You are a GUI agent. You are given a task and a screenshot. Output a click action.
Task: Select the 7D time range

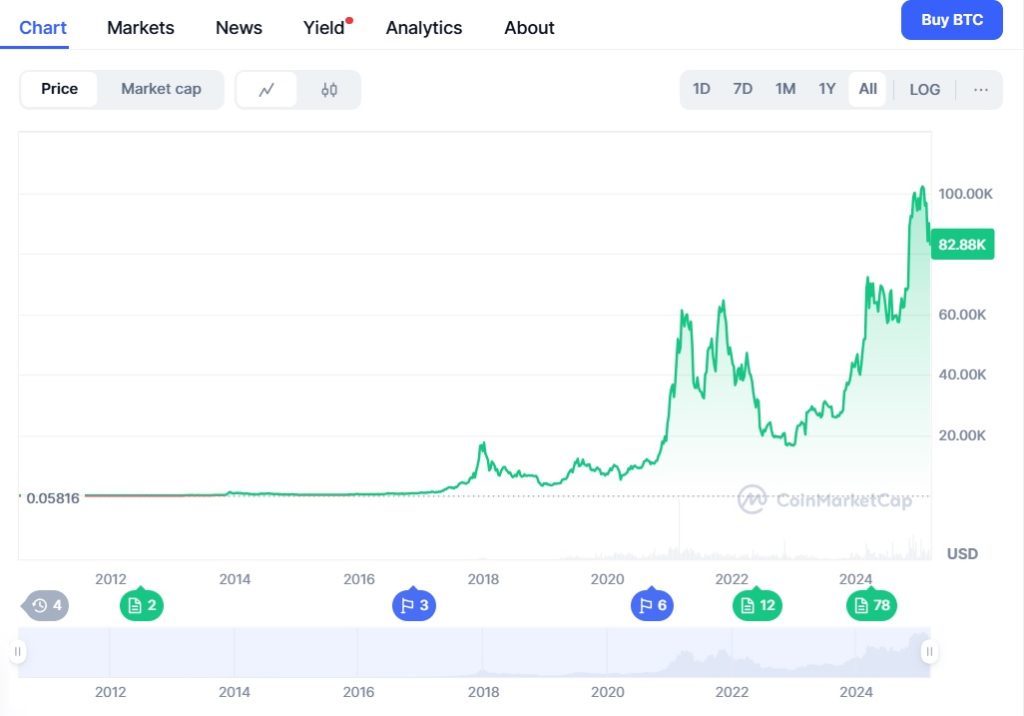coord(743,89)
